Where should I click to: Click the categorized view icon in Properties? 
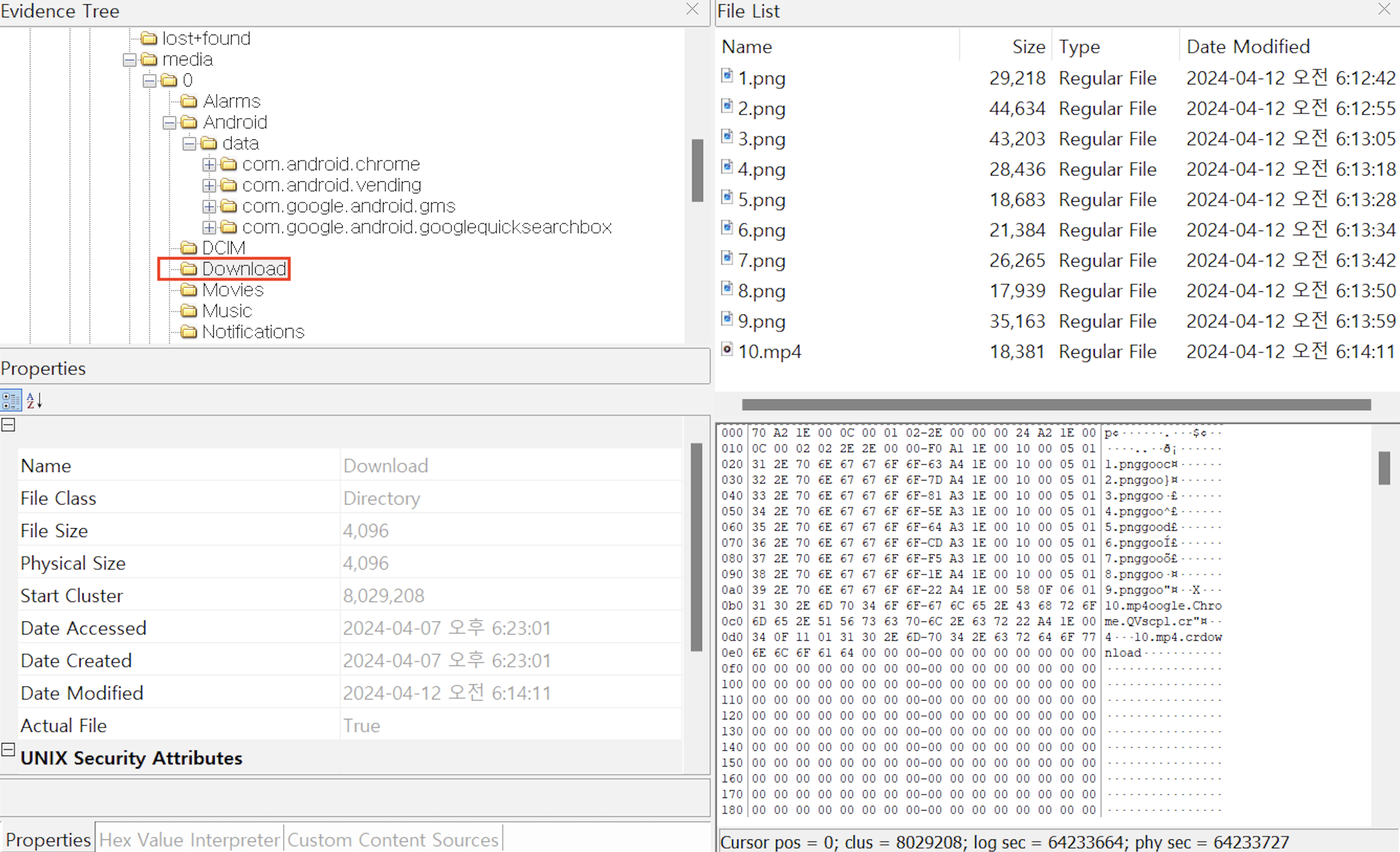(x=11, y=400)
